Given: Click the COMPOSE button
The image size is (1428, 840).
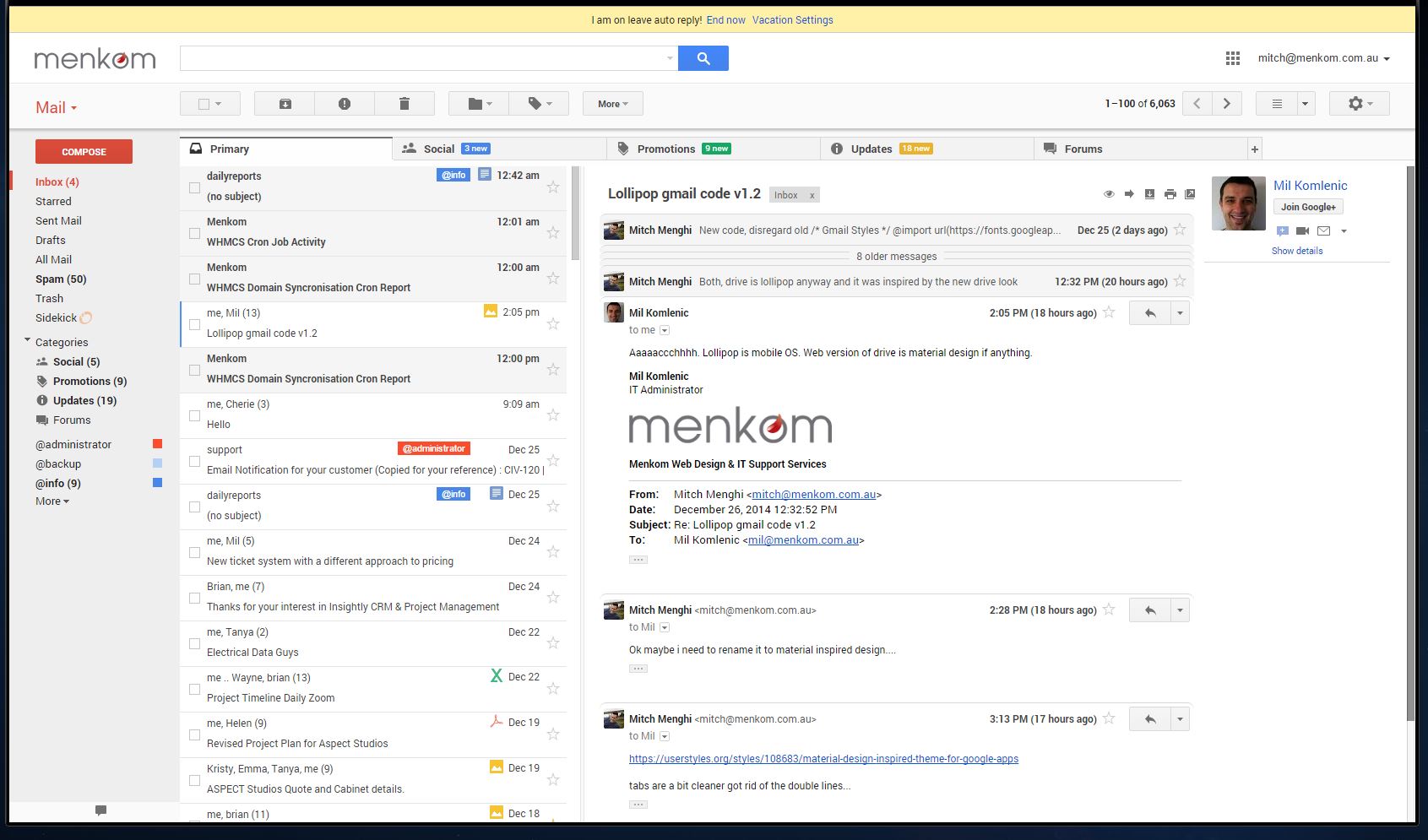Looking at the screenshot, I should tap(83, 151).
